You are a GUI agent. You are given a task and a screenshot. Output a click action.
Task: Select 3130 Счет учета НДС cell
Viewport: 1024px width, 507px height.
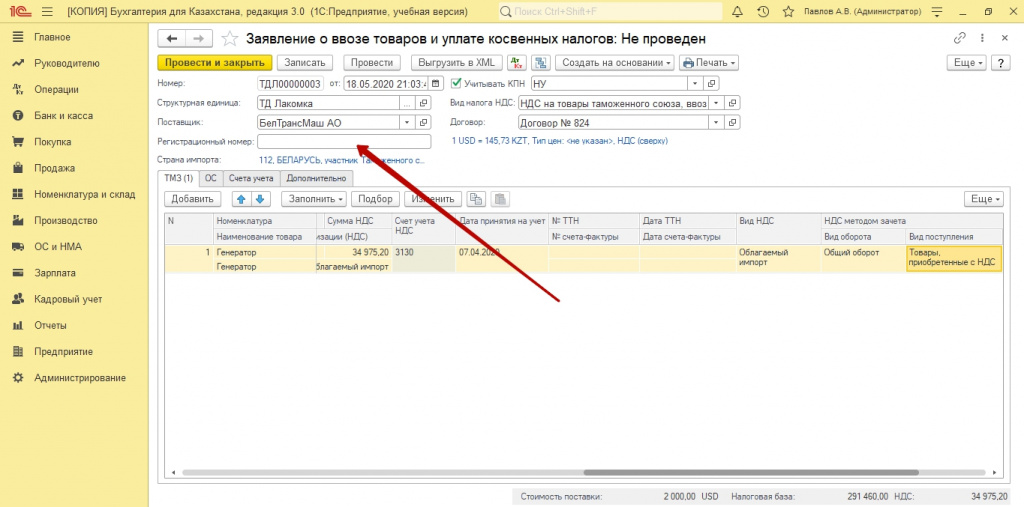(424, 258)
